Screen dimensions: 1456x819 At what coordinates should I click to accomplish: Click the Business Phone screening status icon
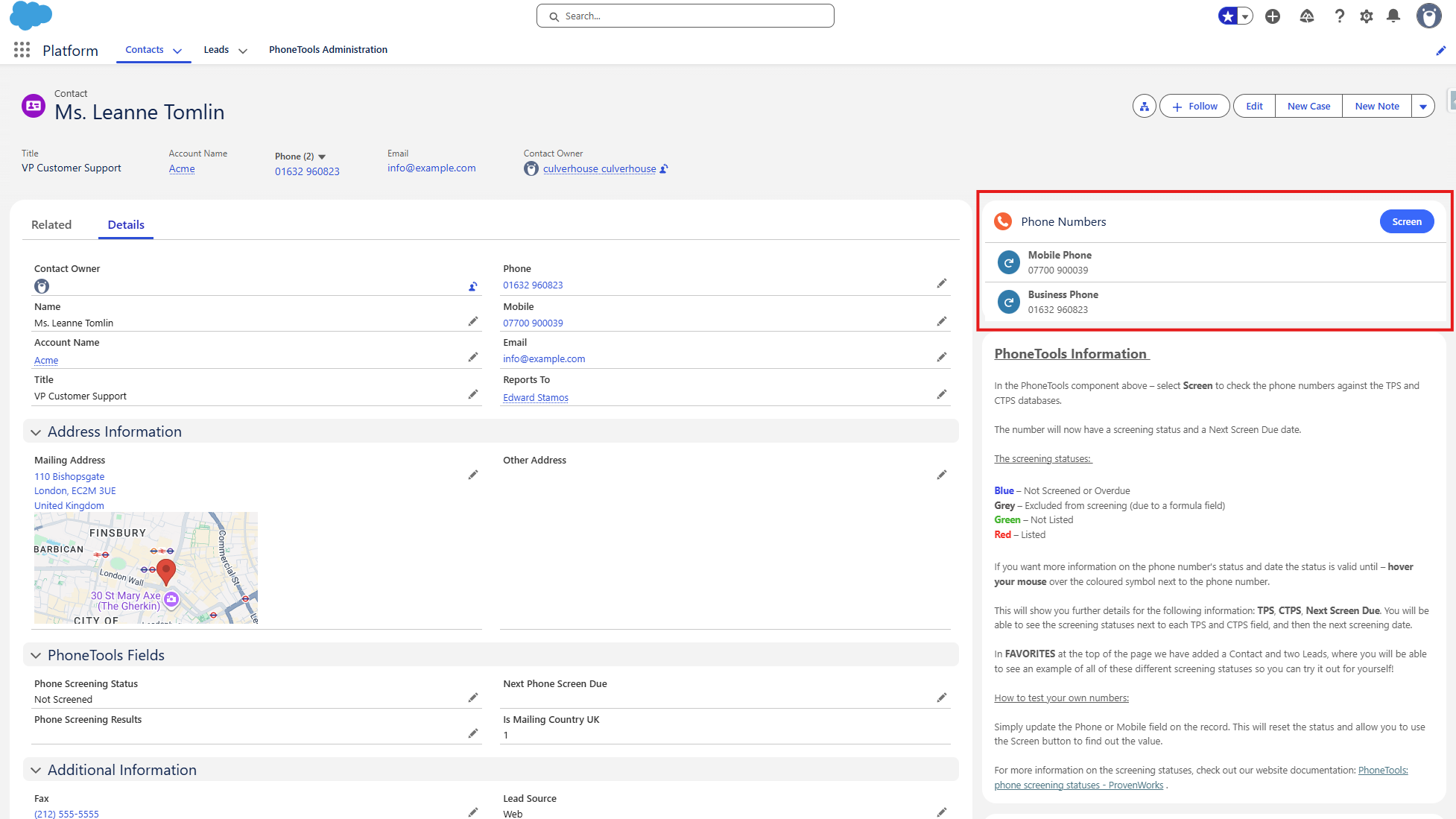tap(1008, 302)
